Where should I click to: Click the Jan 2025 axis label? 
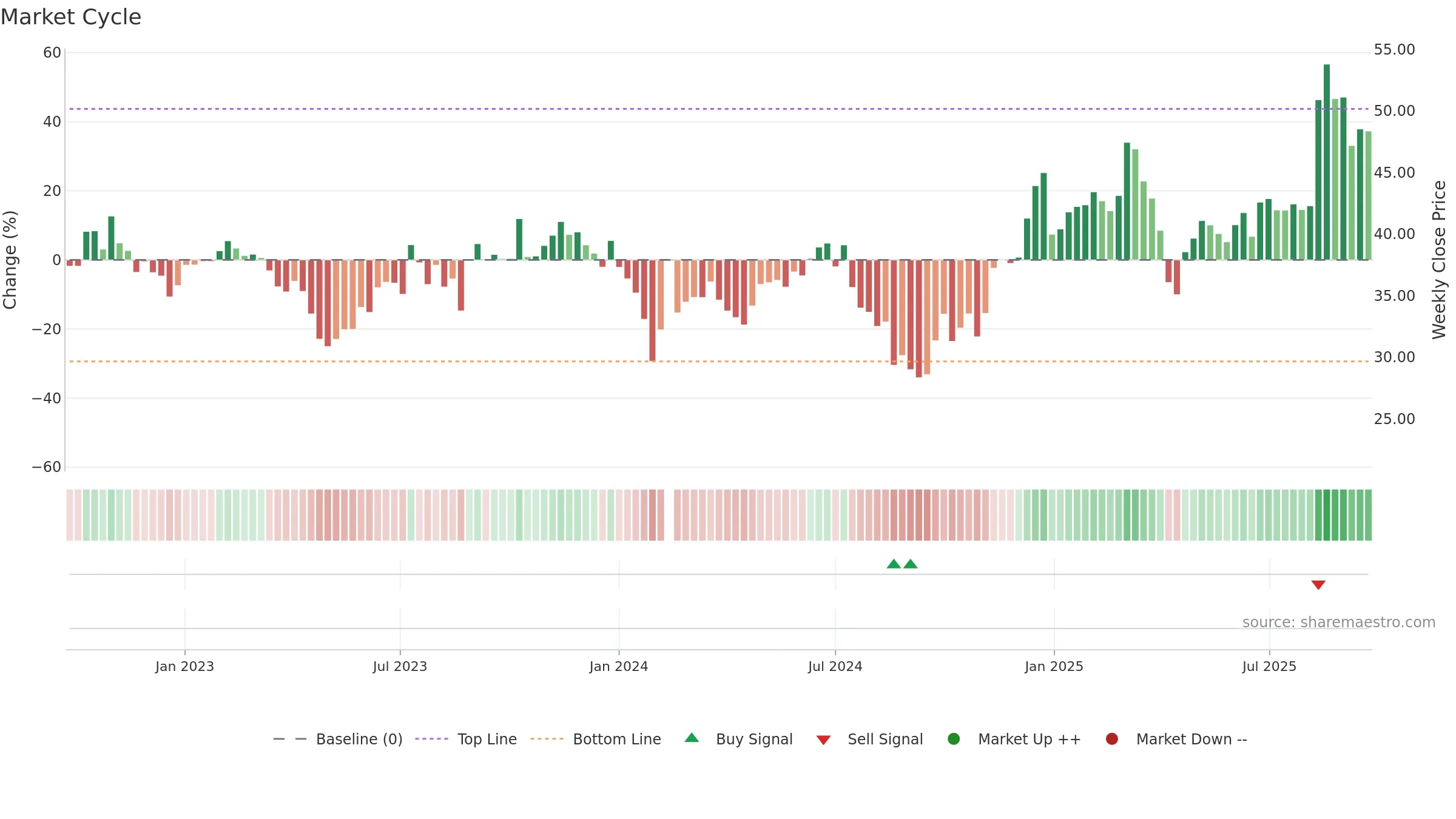1054,667
